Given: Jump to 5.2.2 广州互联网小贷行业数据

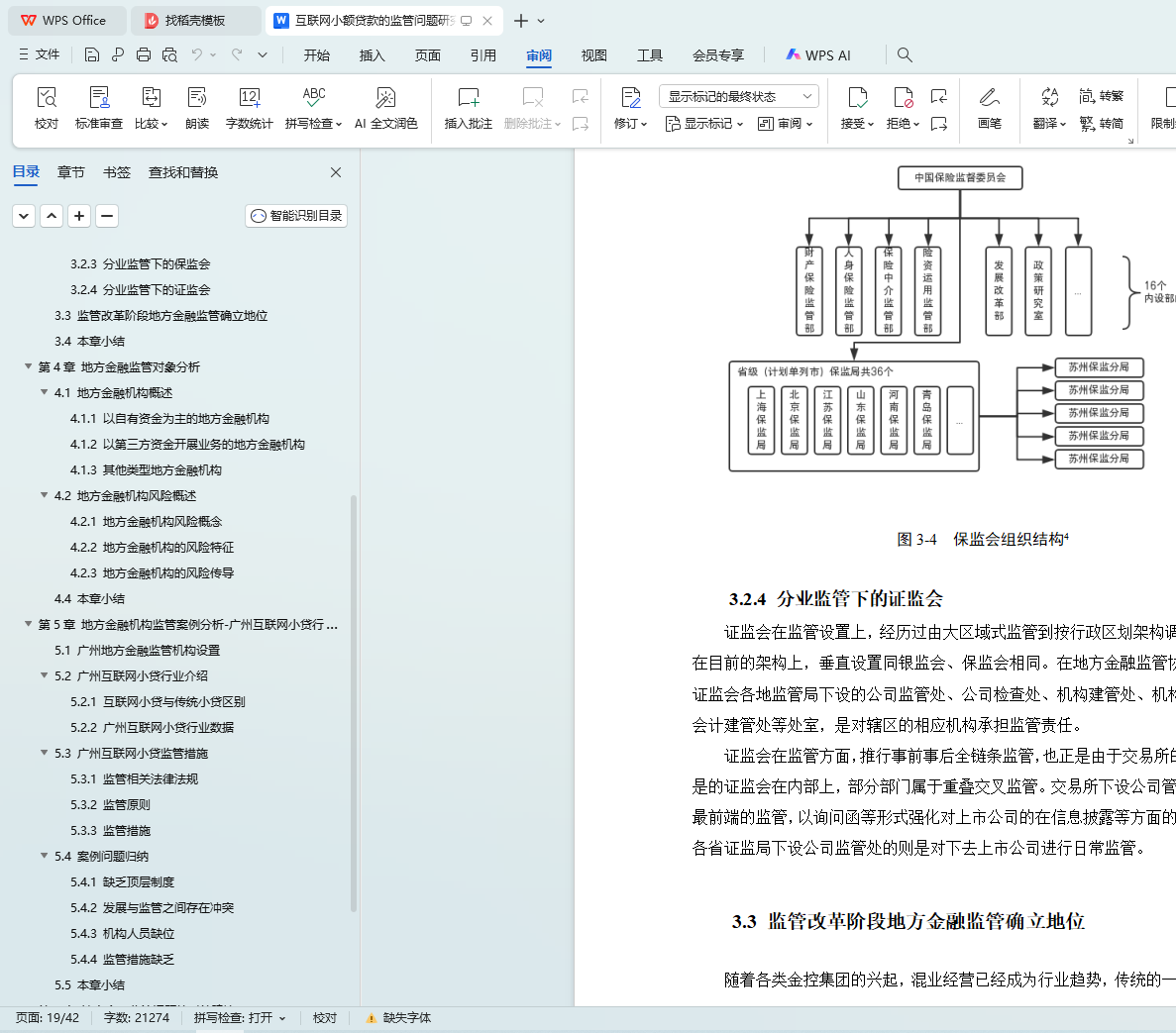Looking at the screenshot, I should [x=153, y=727].
